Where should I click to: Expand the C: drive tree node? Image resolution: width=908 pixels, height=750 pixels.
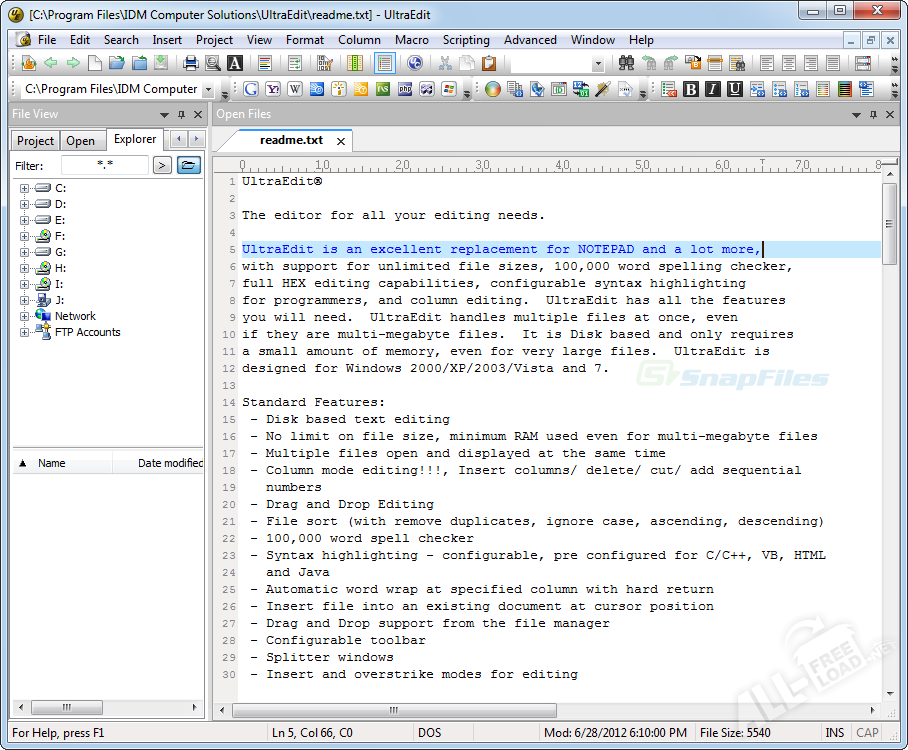coord(25,188)
